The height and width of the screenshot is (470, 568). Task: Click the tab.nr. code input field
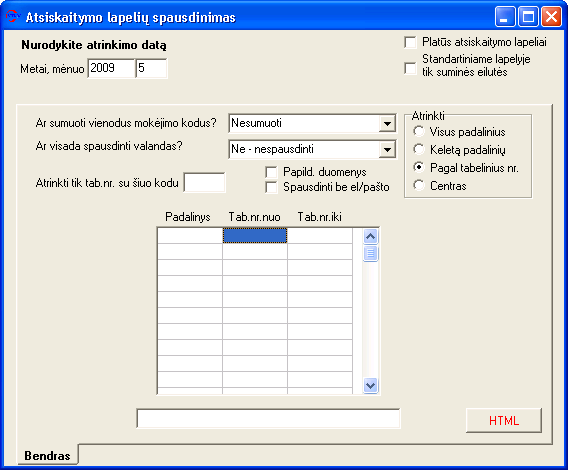(204, 182)
